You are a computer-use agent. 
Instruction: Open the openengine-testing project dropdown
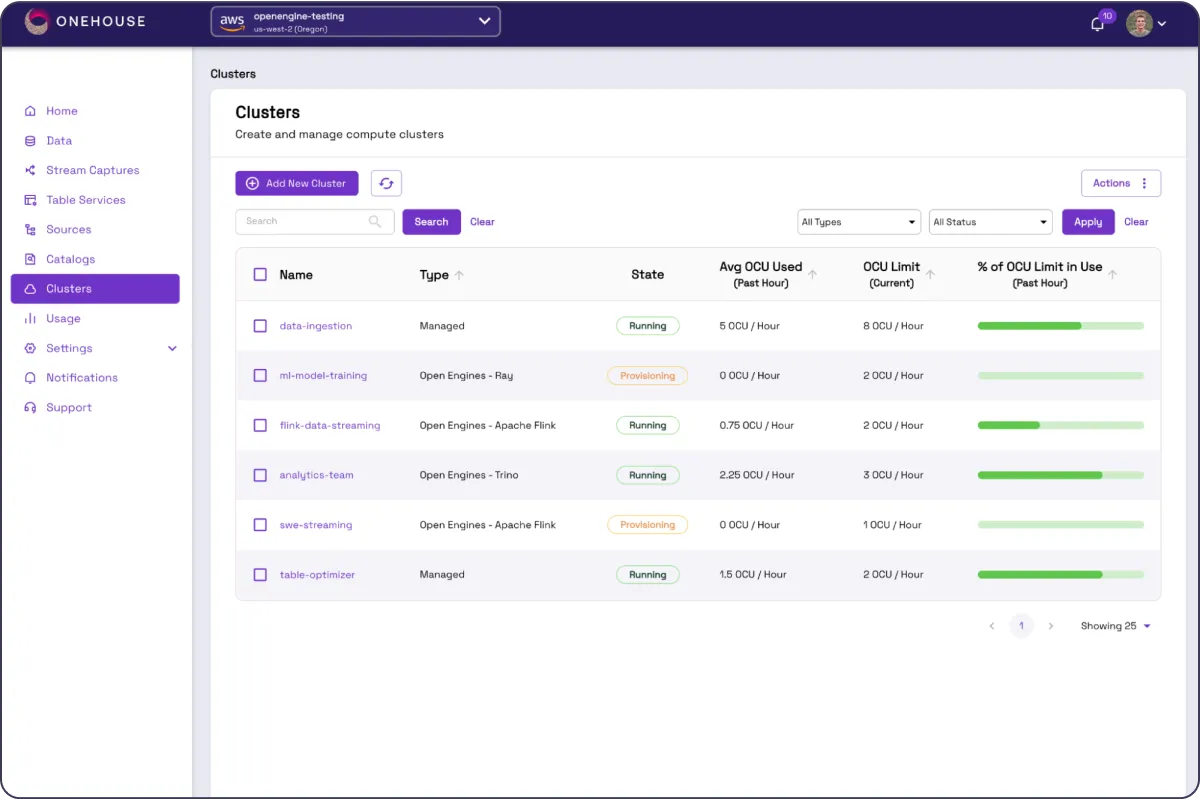click(355, 22)
